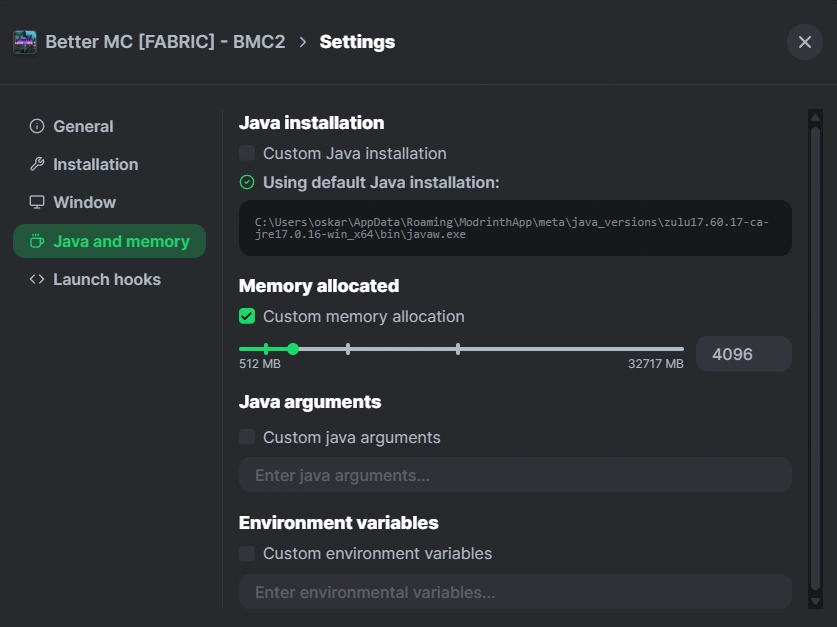Click the 512 MB minimum label
This screenshot has height=627, width=837.
coord(259,364)
